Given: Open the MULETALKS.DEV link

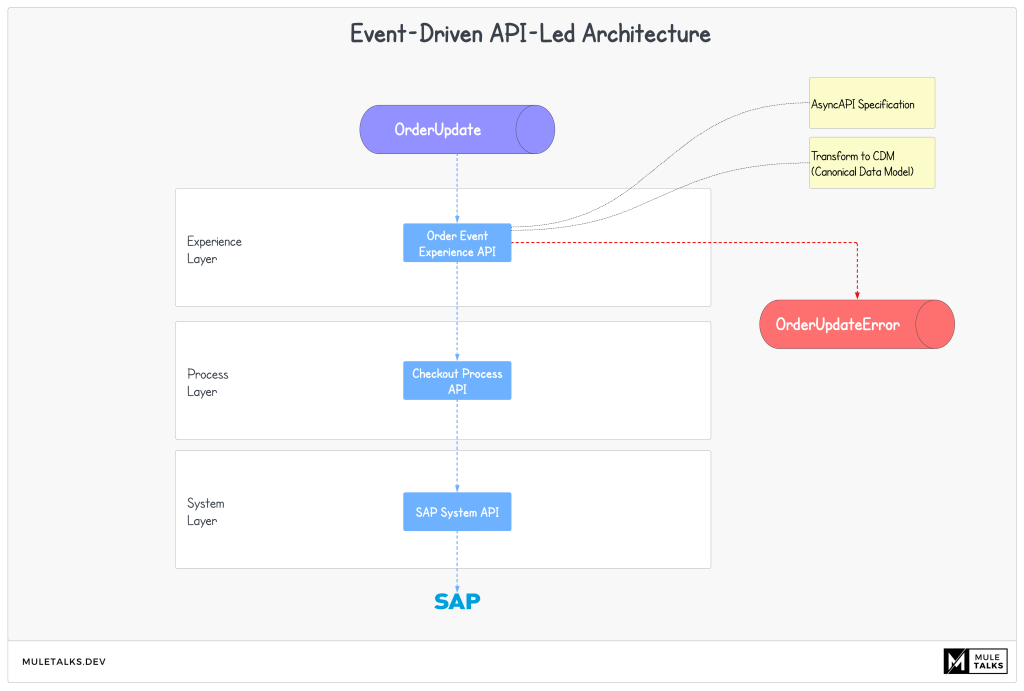Looking at the screenshot, I should [x=64, y=660].
